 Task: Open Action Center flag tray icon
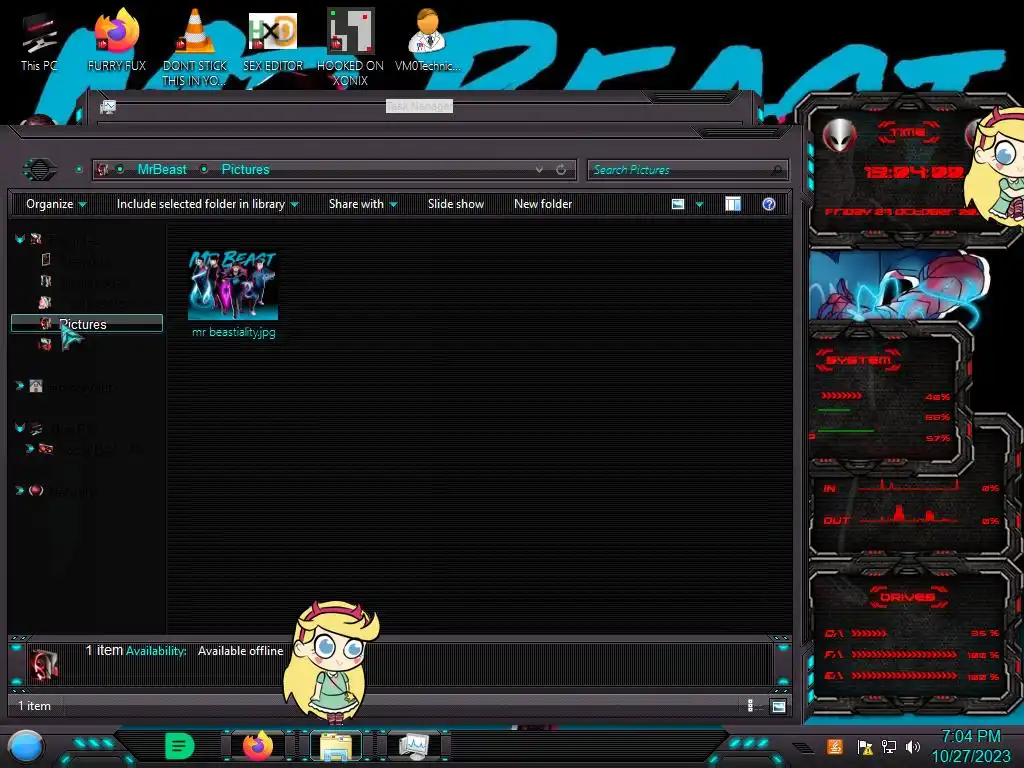click(865, 747)
